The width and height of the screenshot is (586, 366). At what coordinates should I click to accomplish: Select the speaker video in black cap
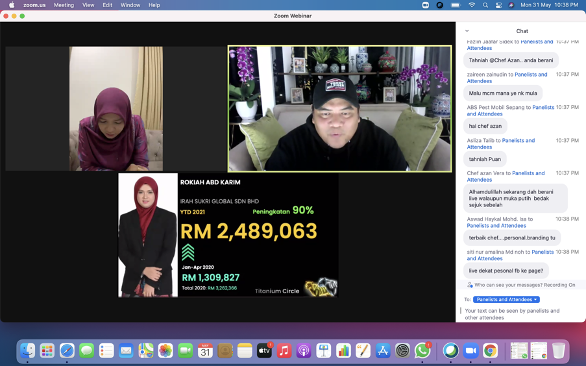340,108
